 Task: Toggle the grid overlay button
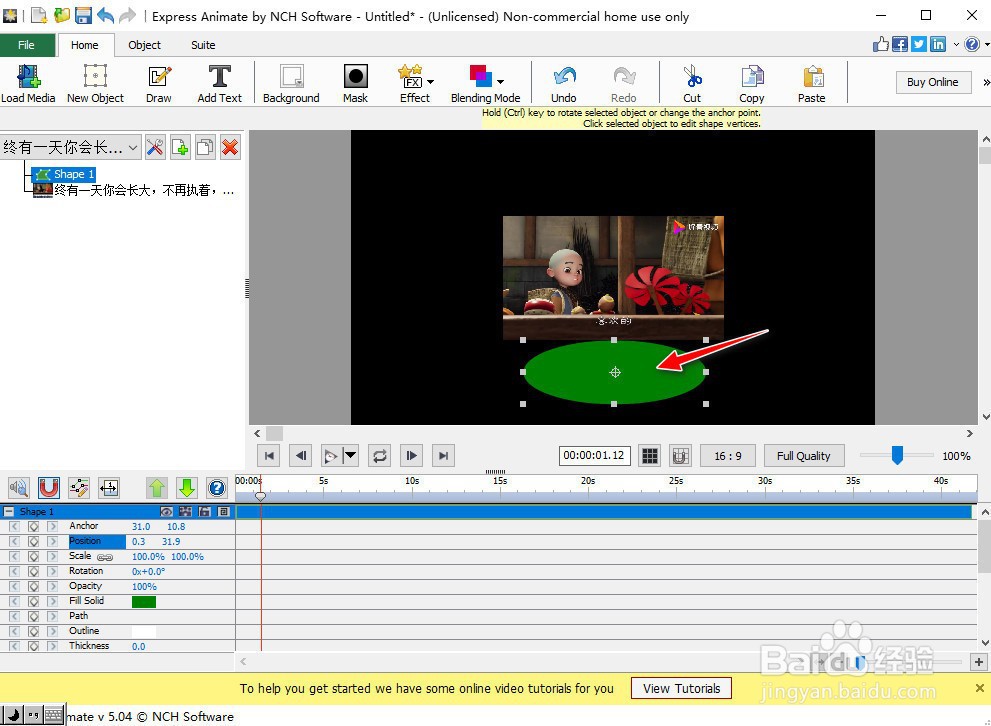point(650,456)
